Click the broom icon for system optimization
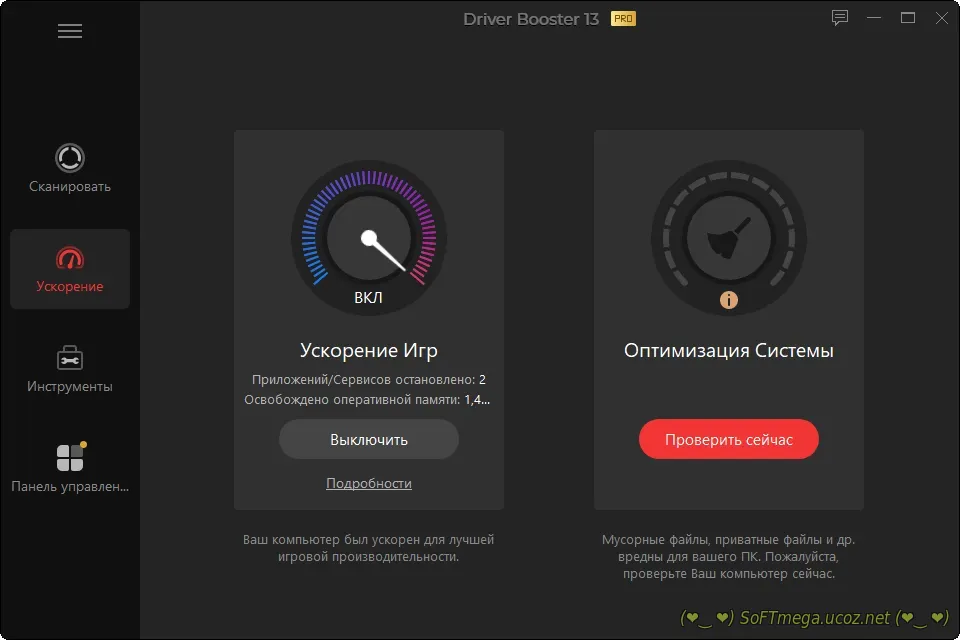 pyautogui.click(x=728, y=240)
